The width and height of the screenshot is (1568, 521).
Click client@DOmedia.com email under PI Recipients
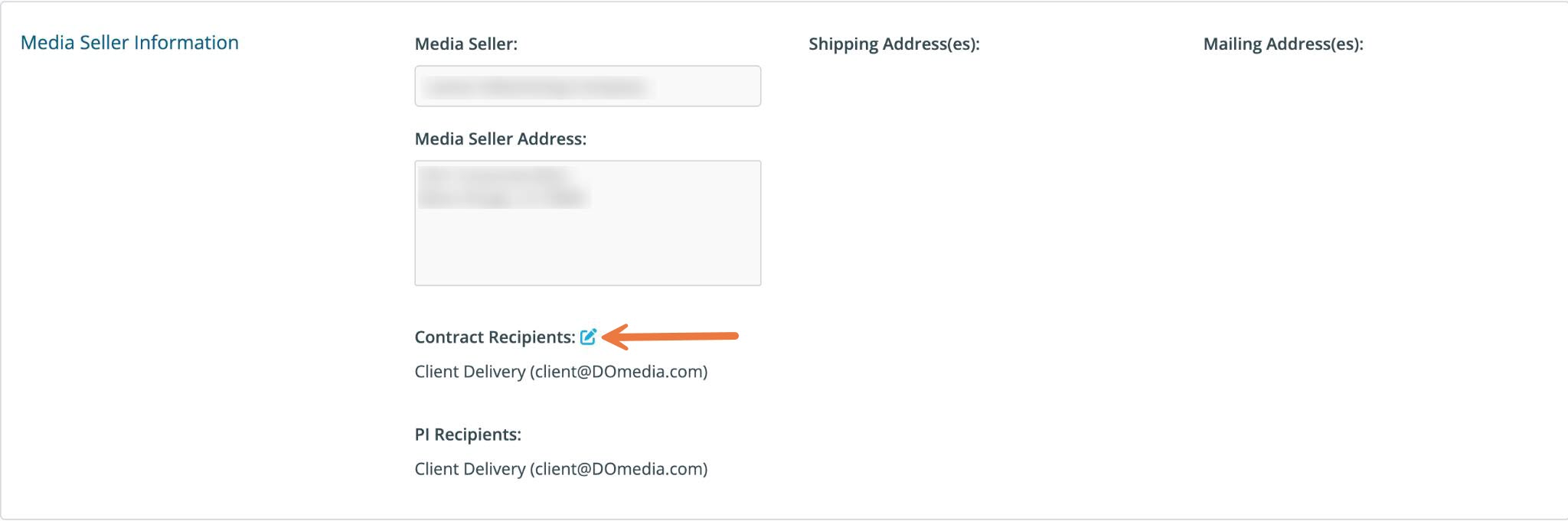619,469
